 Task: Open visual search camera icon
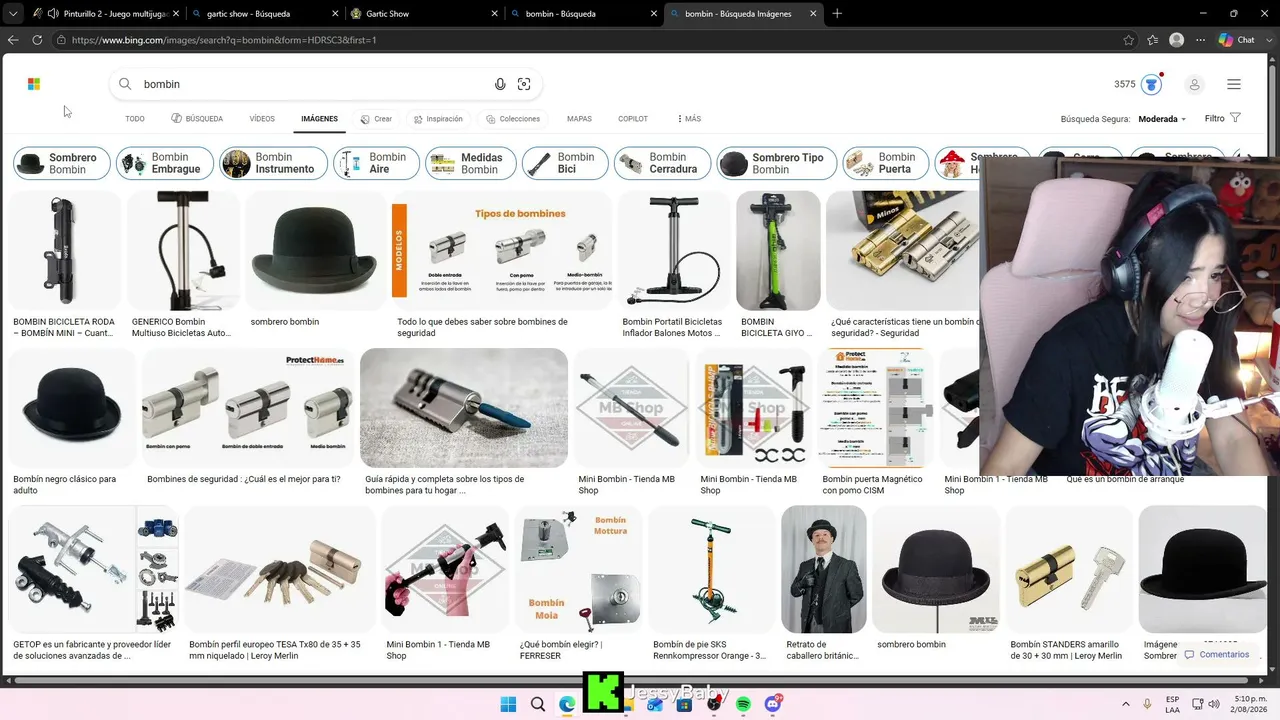click(524, 84)
